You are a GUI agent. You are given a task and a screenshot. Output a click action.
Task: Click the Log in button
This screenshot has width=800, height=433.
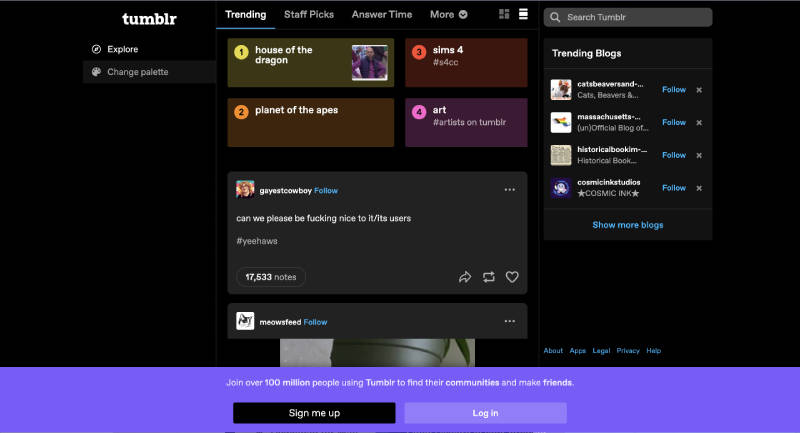click(485, 413)
